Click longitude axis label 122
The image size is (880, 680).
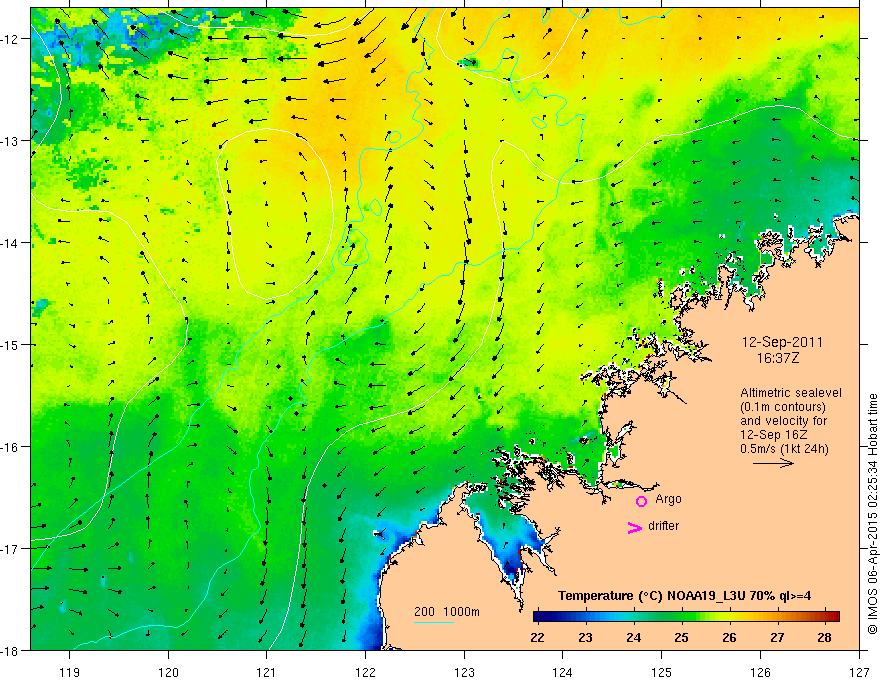[365, 672]
